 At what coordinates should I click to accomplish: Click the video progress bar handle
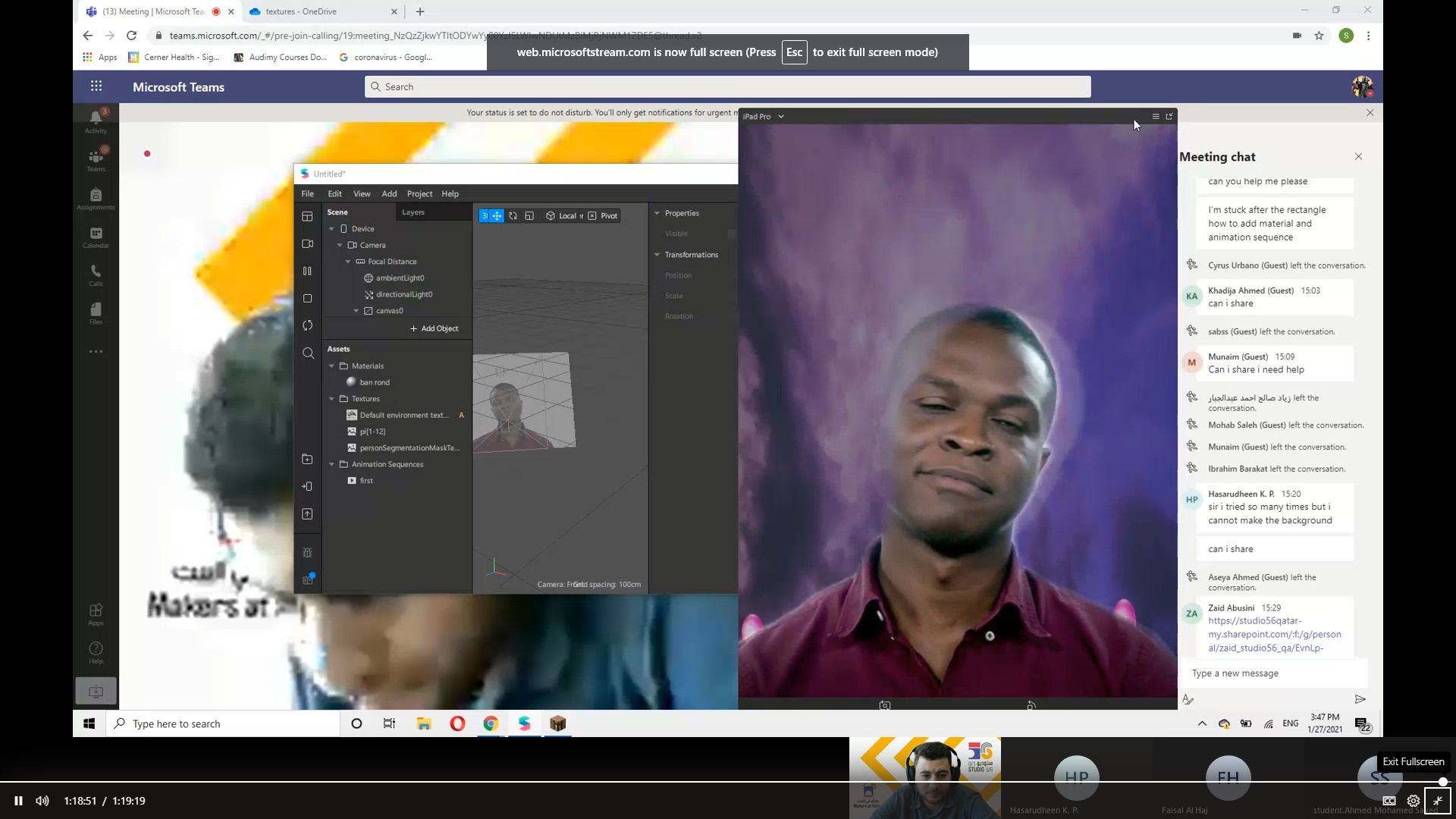click(1442, 782)
